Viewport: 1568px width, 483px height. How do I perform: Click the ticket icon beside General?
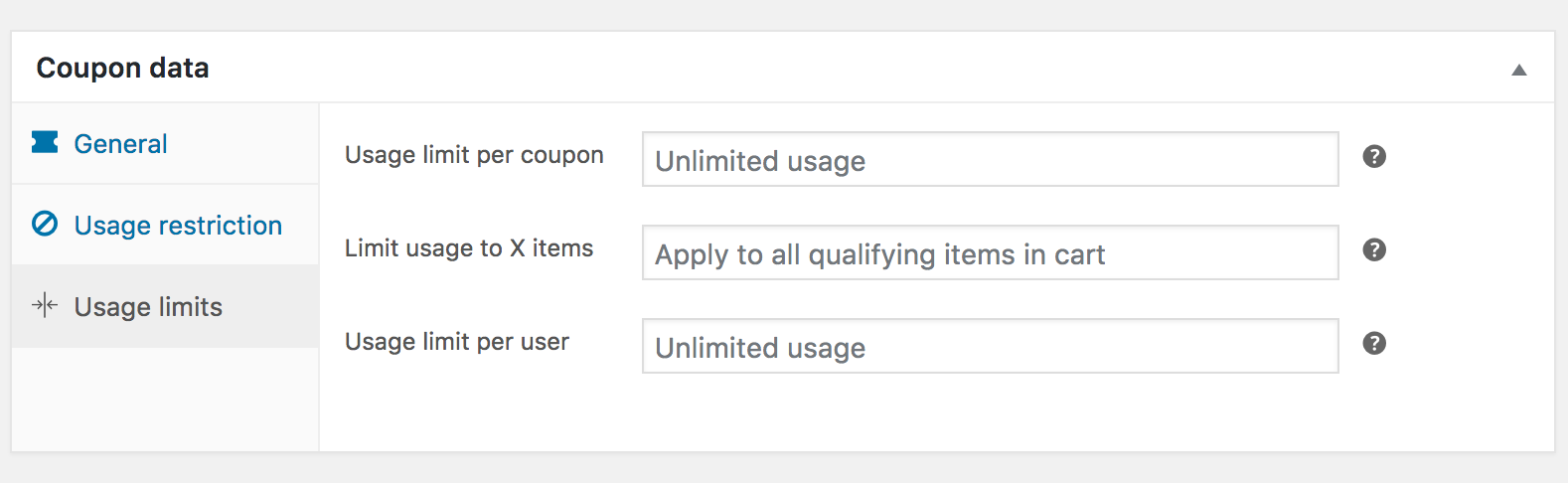(45, 143)
